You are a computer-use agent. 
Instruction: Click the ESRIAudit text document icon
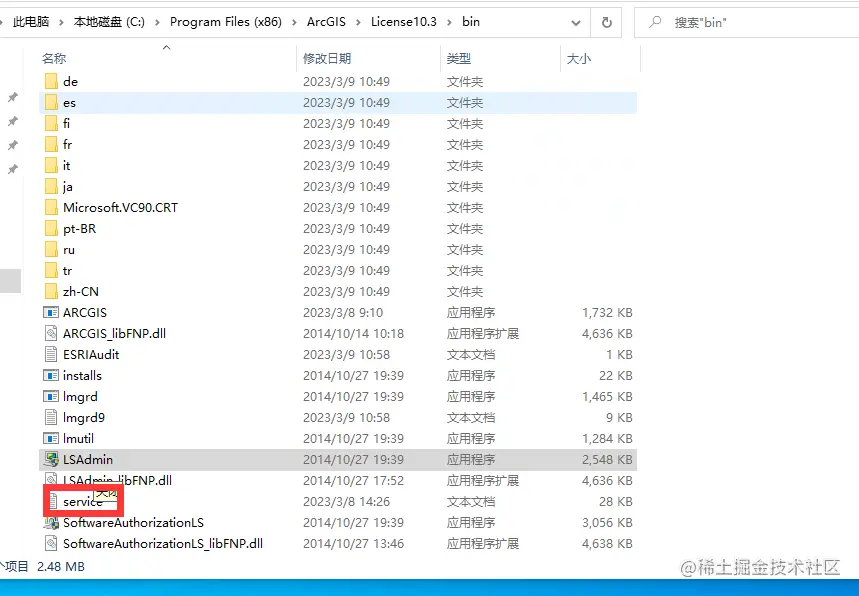(51, 354)
